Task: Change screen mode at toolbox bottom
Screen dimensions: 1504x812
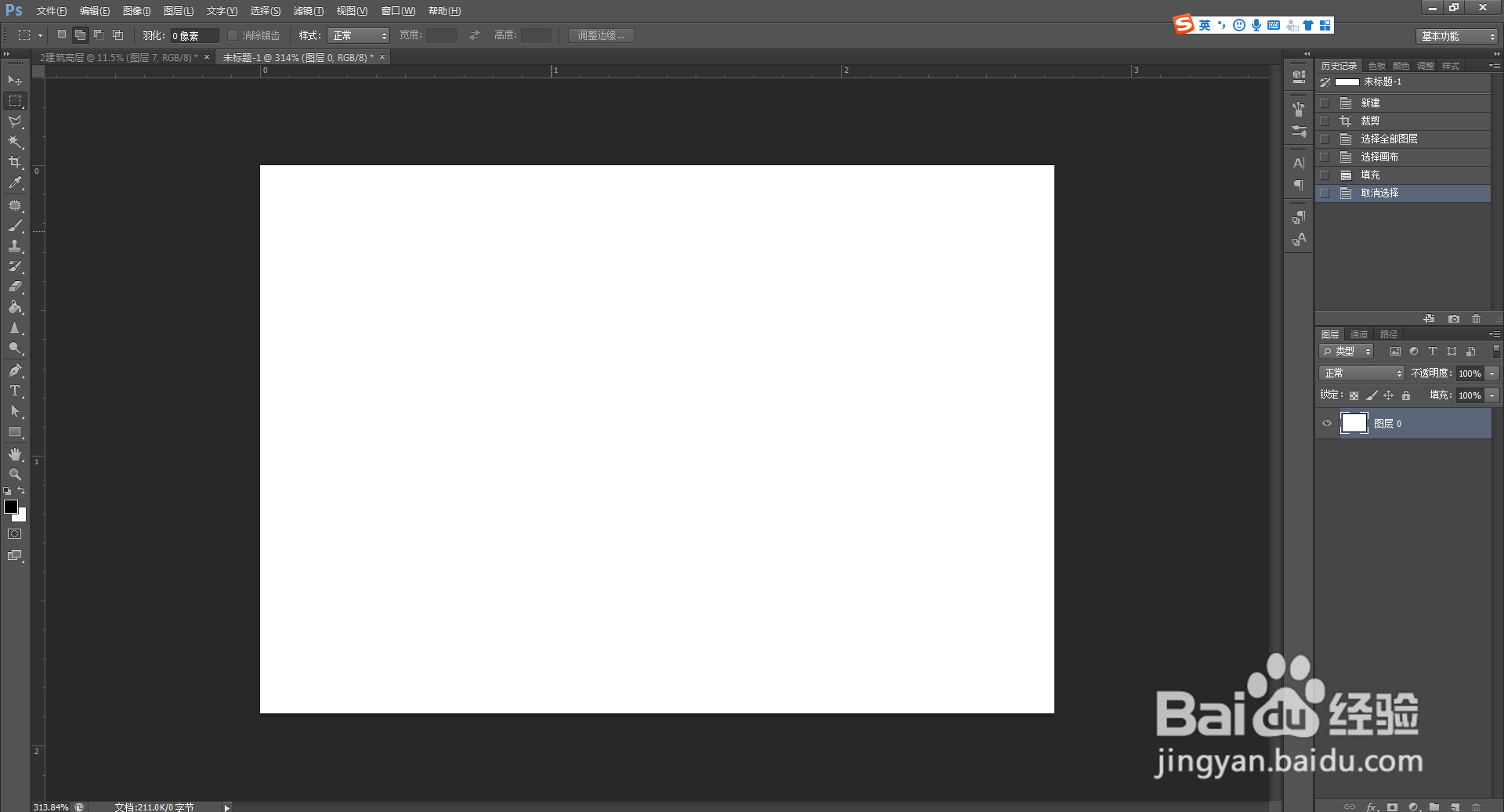Action: click(x=15, y=555)
